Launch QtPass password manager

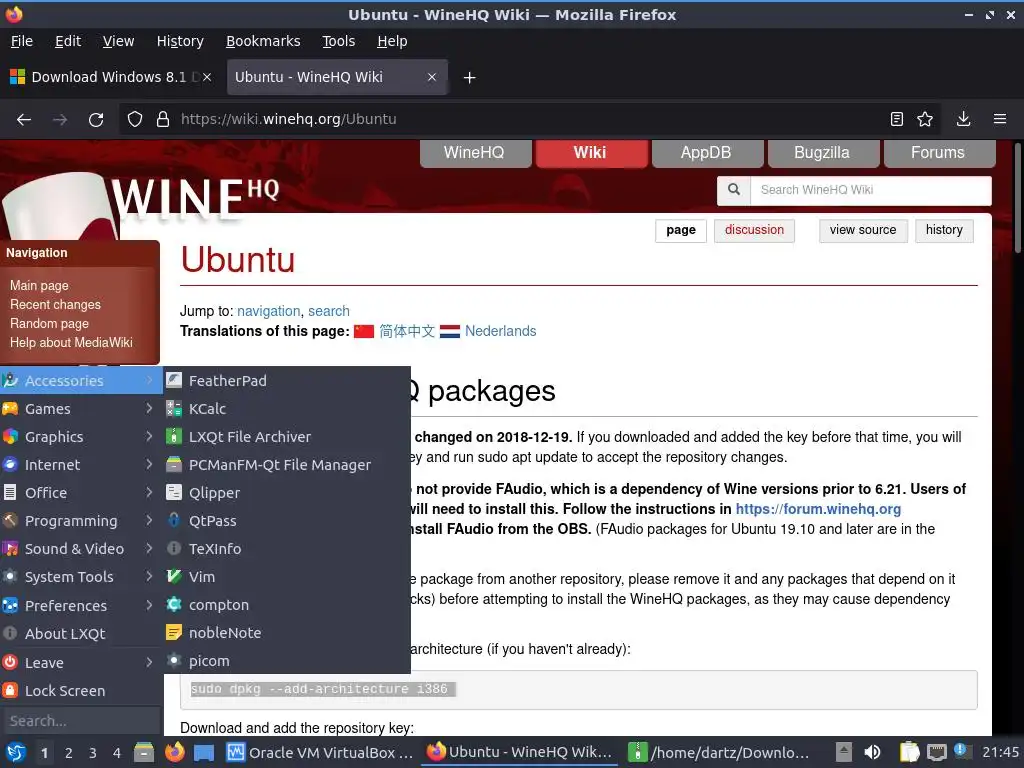tap(287, 520)
